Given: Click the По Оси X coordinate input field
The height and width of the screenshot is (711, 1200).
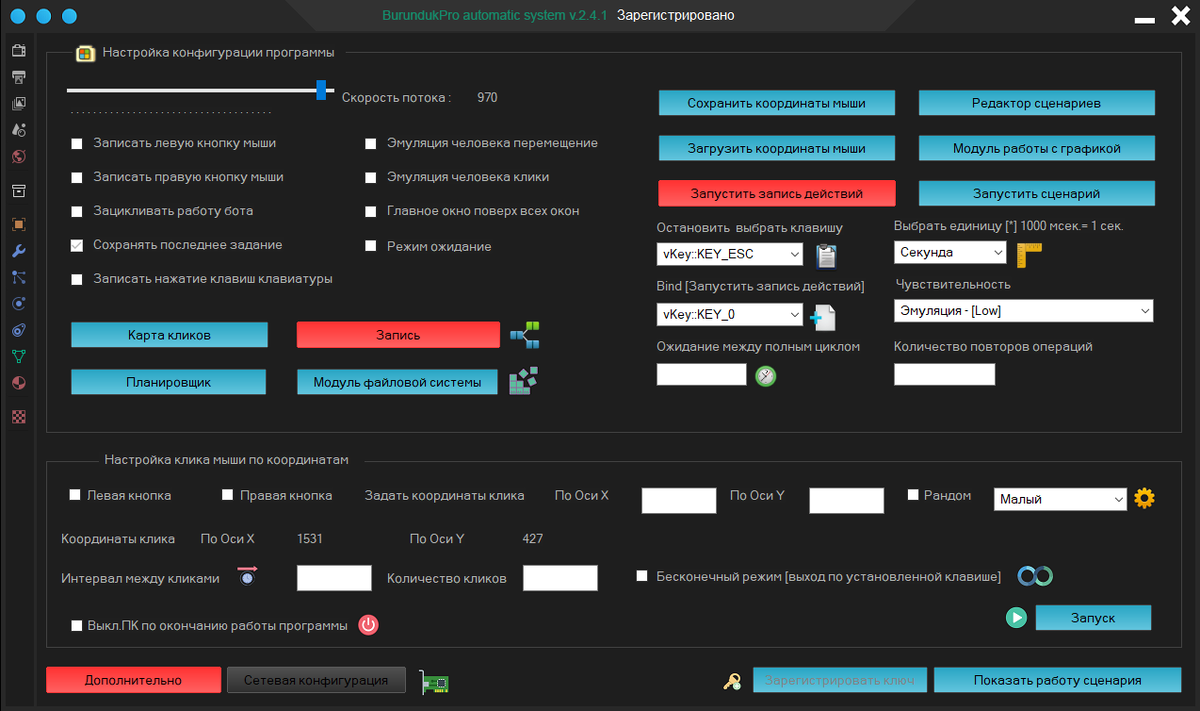Looking at the screenshot, I should [679, 501].
